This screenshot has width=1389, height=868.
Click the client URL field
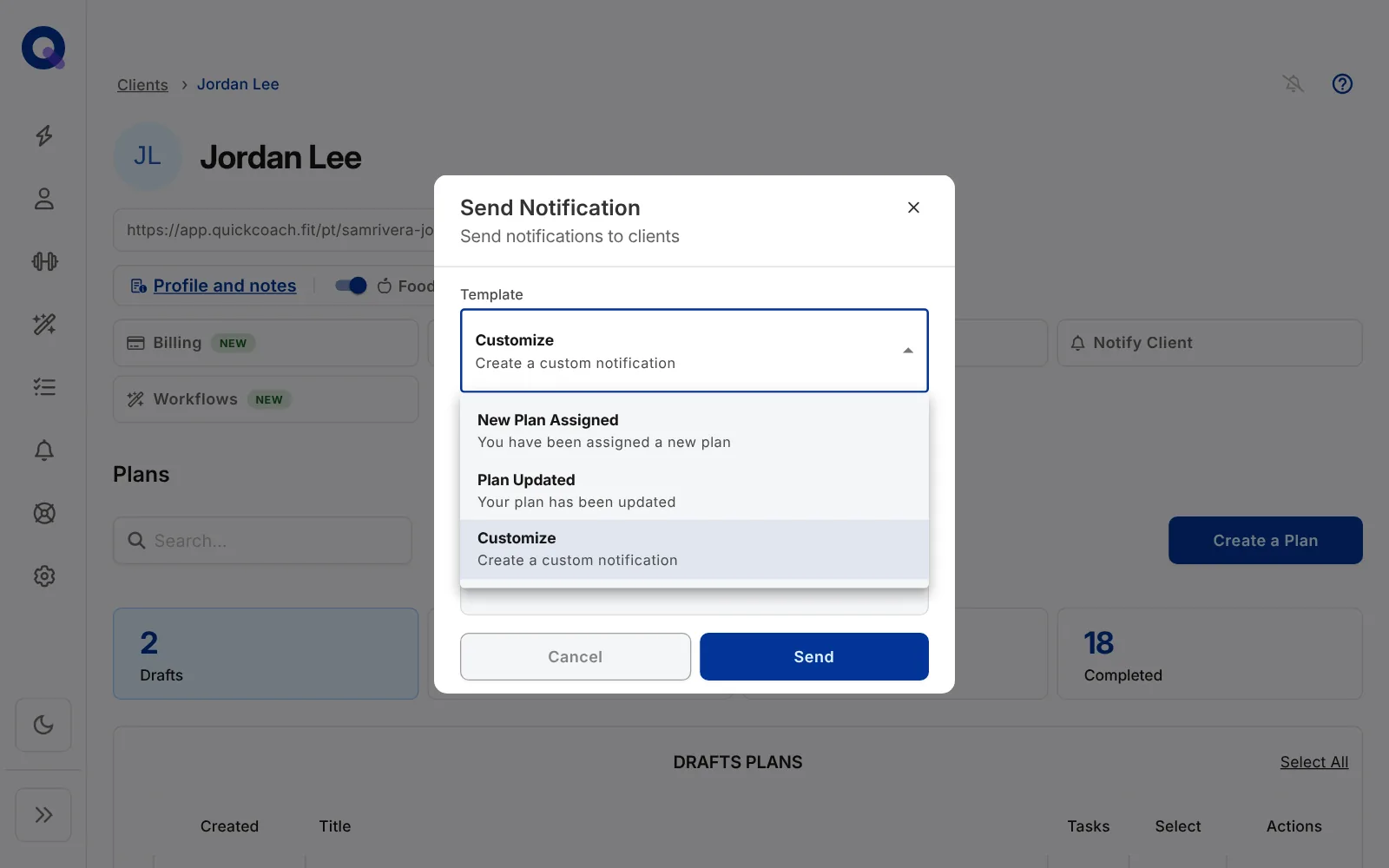[273, 230]
